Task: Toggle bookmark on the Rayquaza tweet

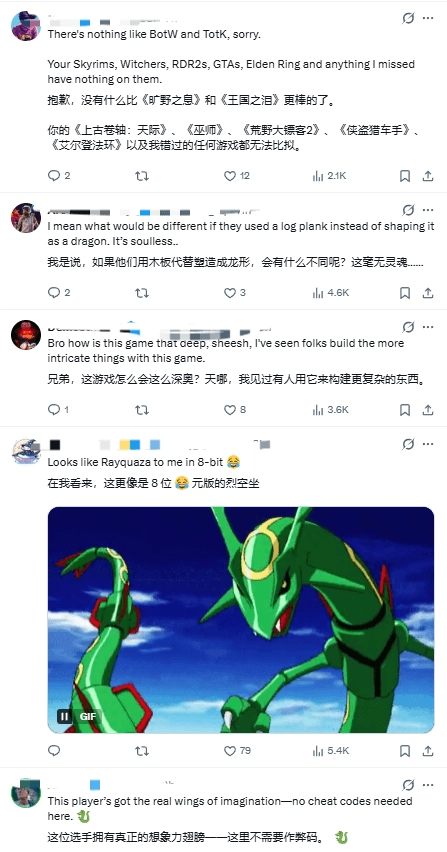Action: click(405, 751)
